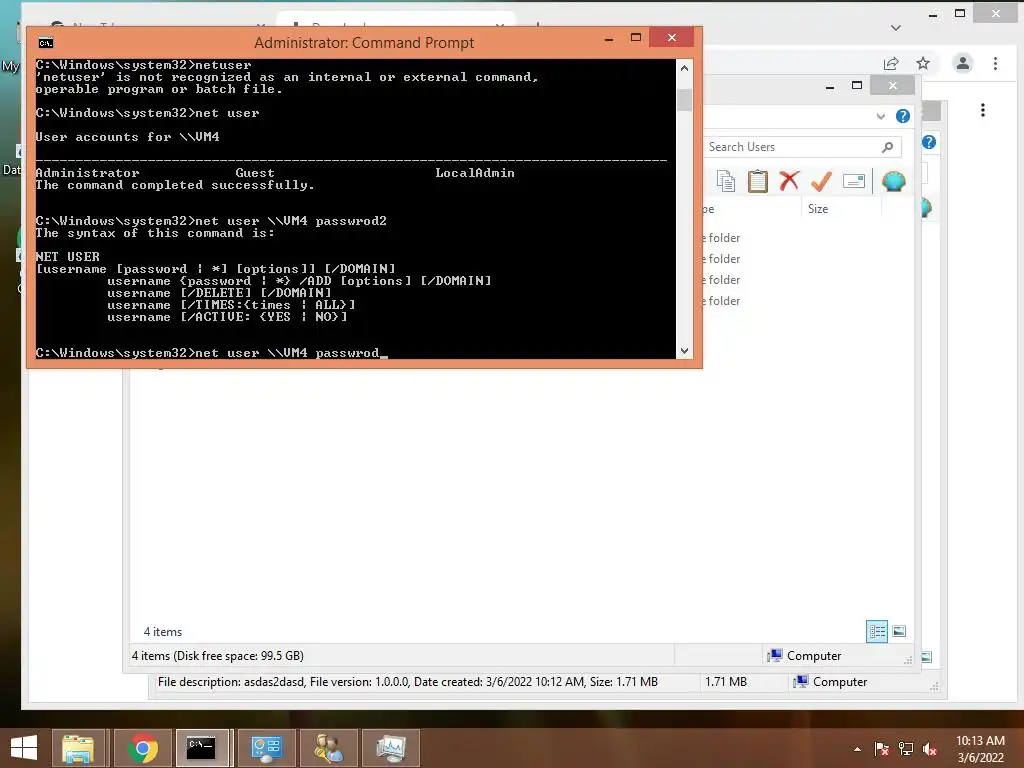
Task: Click the network tray icon
Action: [x=906, y=749]
